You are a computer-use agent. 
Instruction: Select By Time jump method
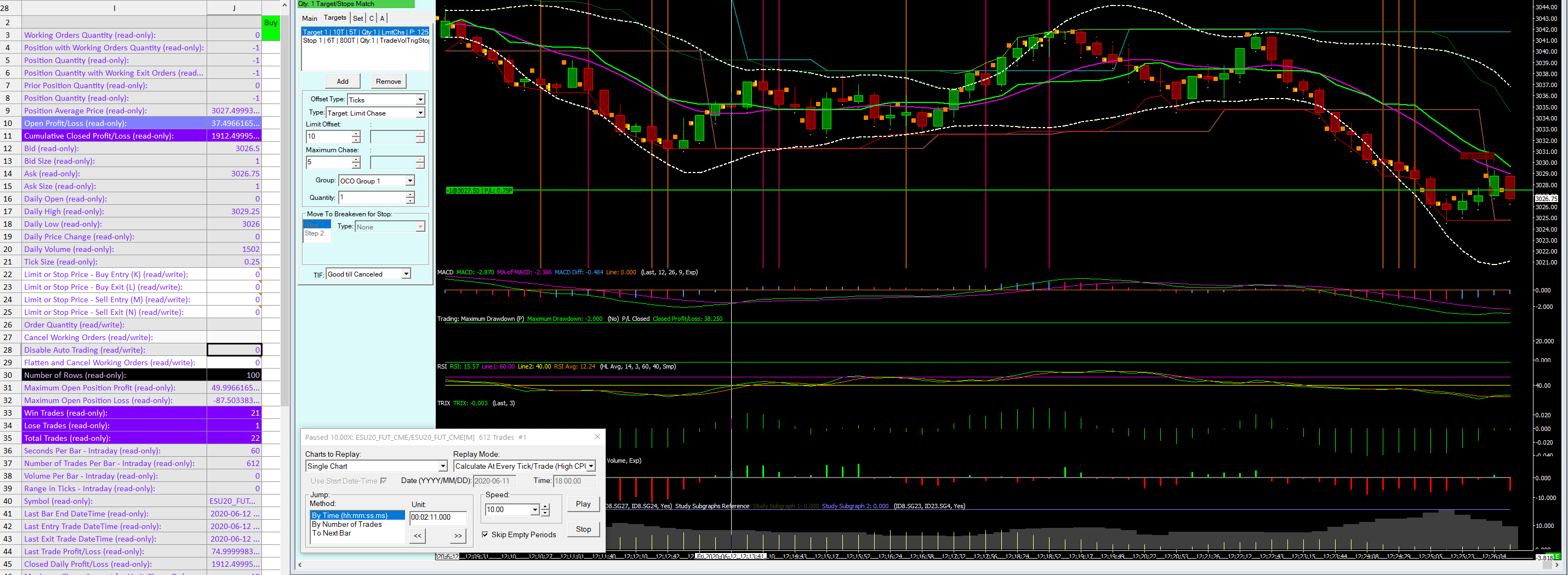click(357, 515)
